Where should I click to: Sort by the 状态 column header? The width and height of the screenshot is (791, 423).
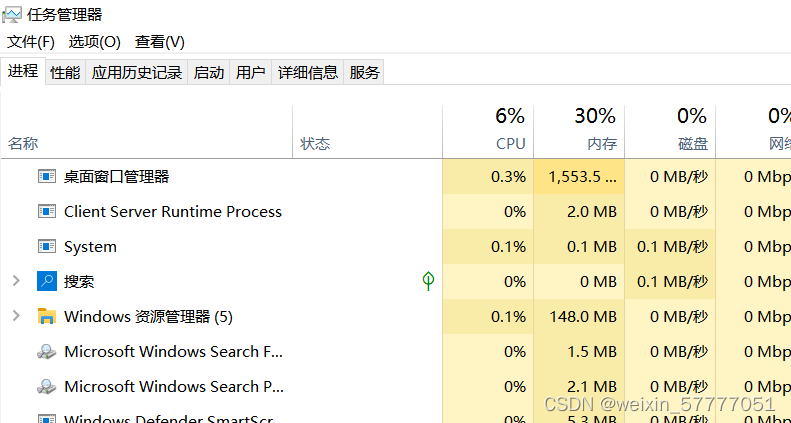click(x=368, y=132)
